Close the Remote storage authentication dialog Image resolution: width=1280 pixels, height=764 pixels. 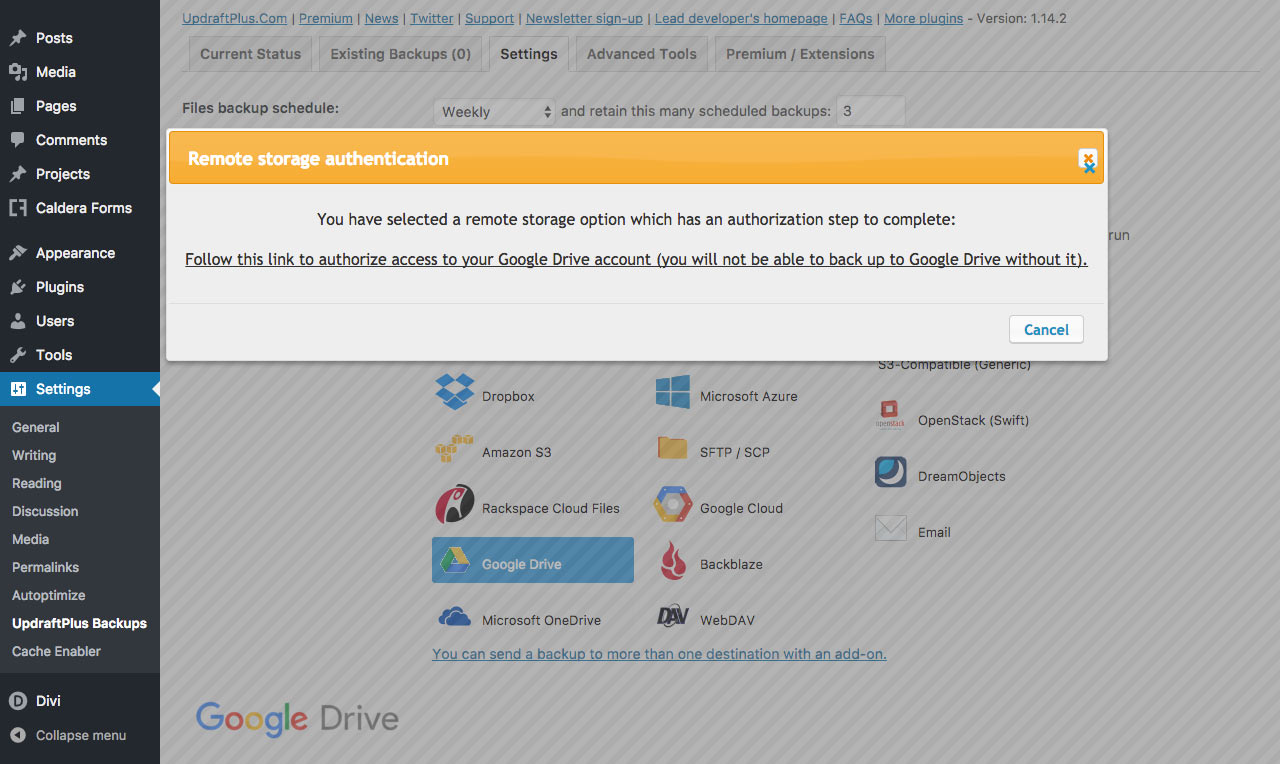tap(1088, 159)
